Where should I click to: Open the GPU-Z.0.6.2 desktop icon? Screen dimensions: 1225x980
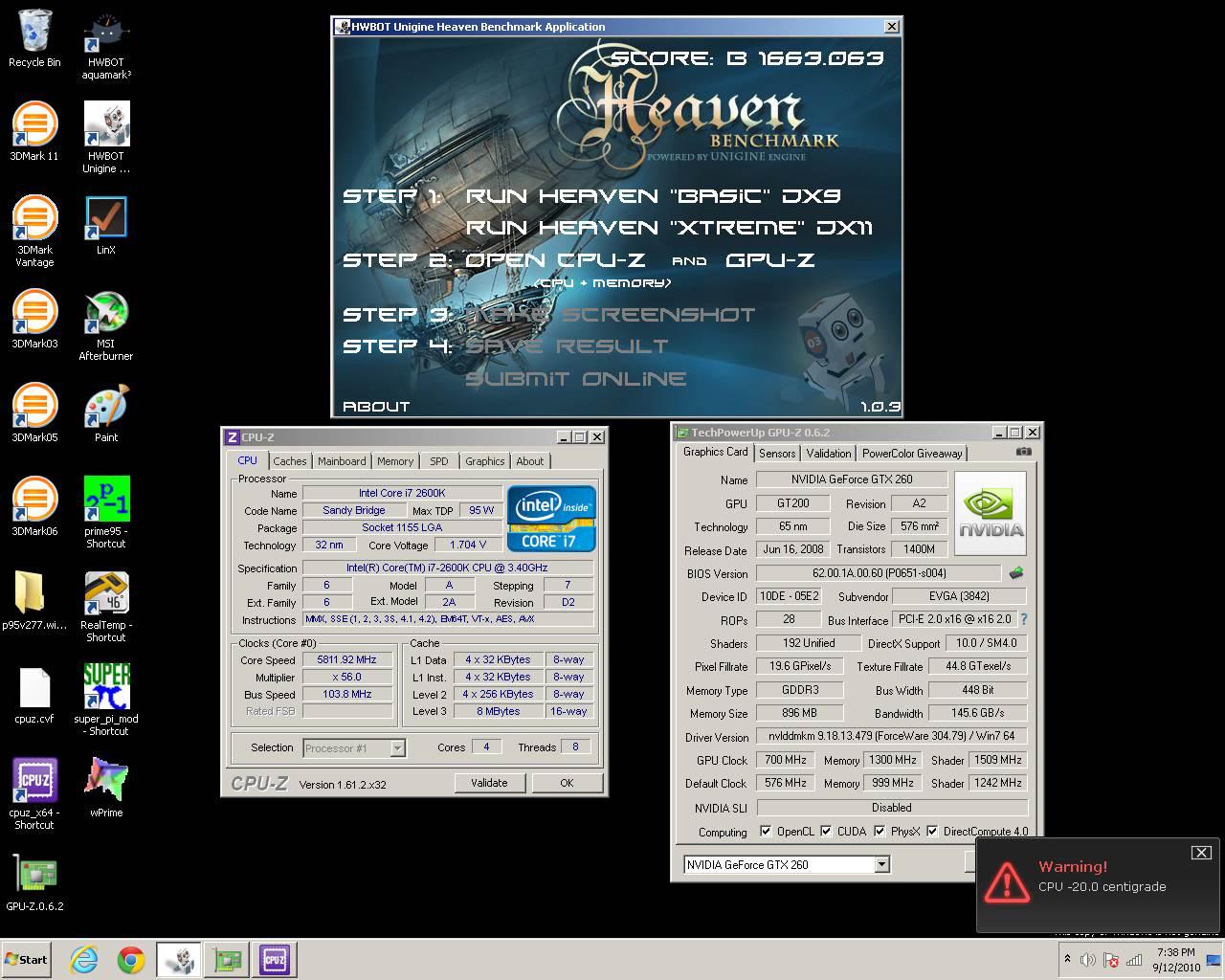(x=34, y=881)
